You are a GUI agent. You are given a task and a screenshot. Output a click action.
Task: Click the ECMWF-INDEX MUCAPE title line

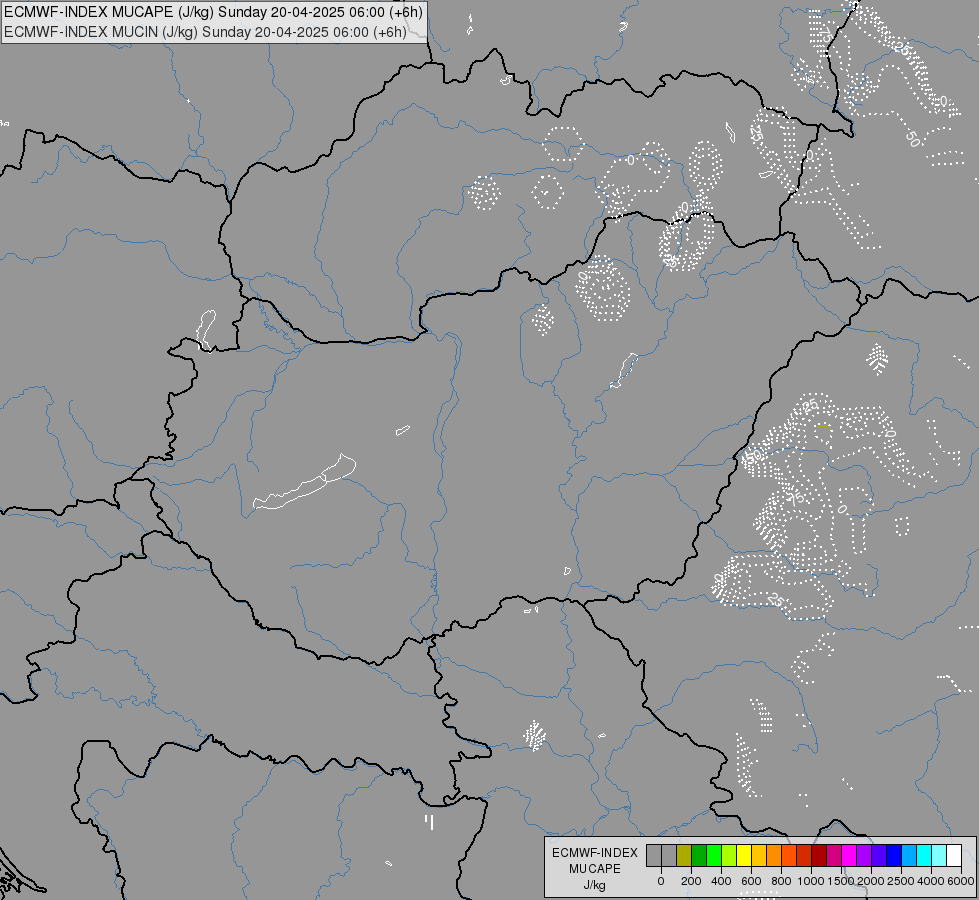pyautogui.click(x=214, y=12)
